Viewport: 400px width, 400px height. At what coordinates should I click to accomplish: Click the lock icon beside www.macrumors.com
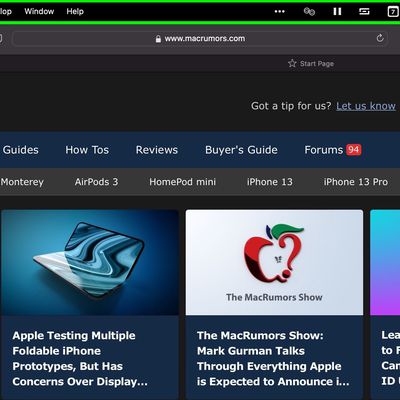coord(158,39)
